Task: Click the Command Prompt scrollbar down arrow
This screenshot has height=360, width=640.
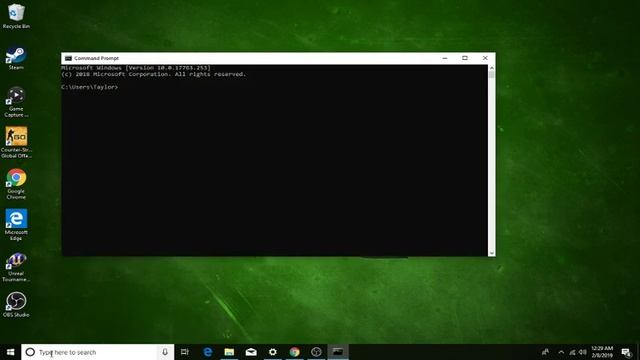Action: pyautogui.click(x=491, y=253)
